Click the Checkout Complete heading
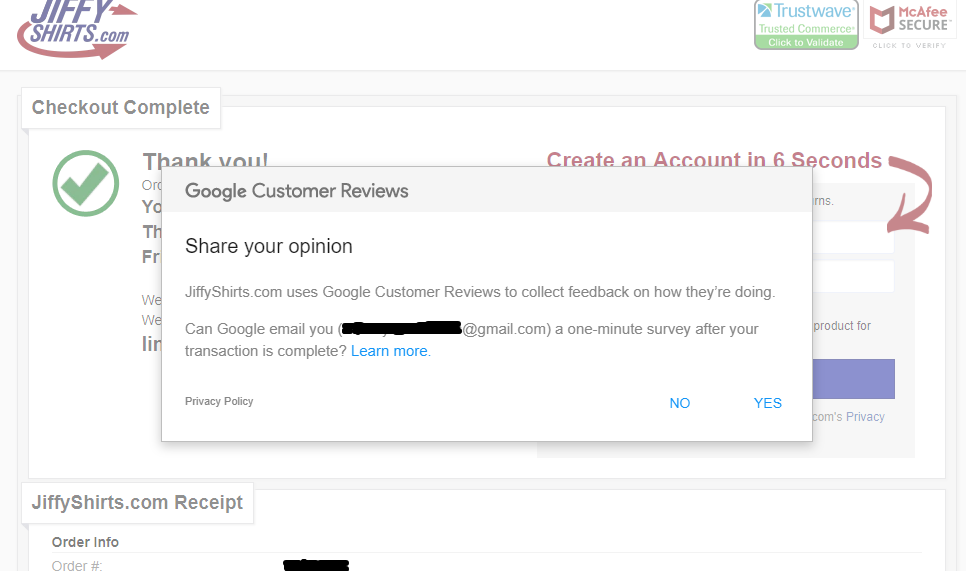 [x=121, y=108]
